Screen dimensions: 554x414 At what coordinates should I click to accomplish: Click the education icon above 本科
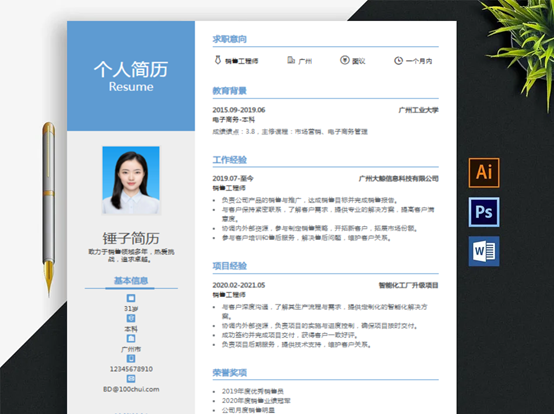click(131, 318)
